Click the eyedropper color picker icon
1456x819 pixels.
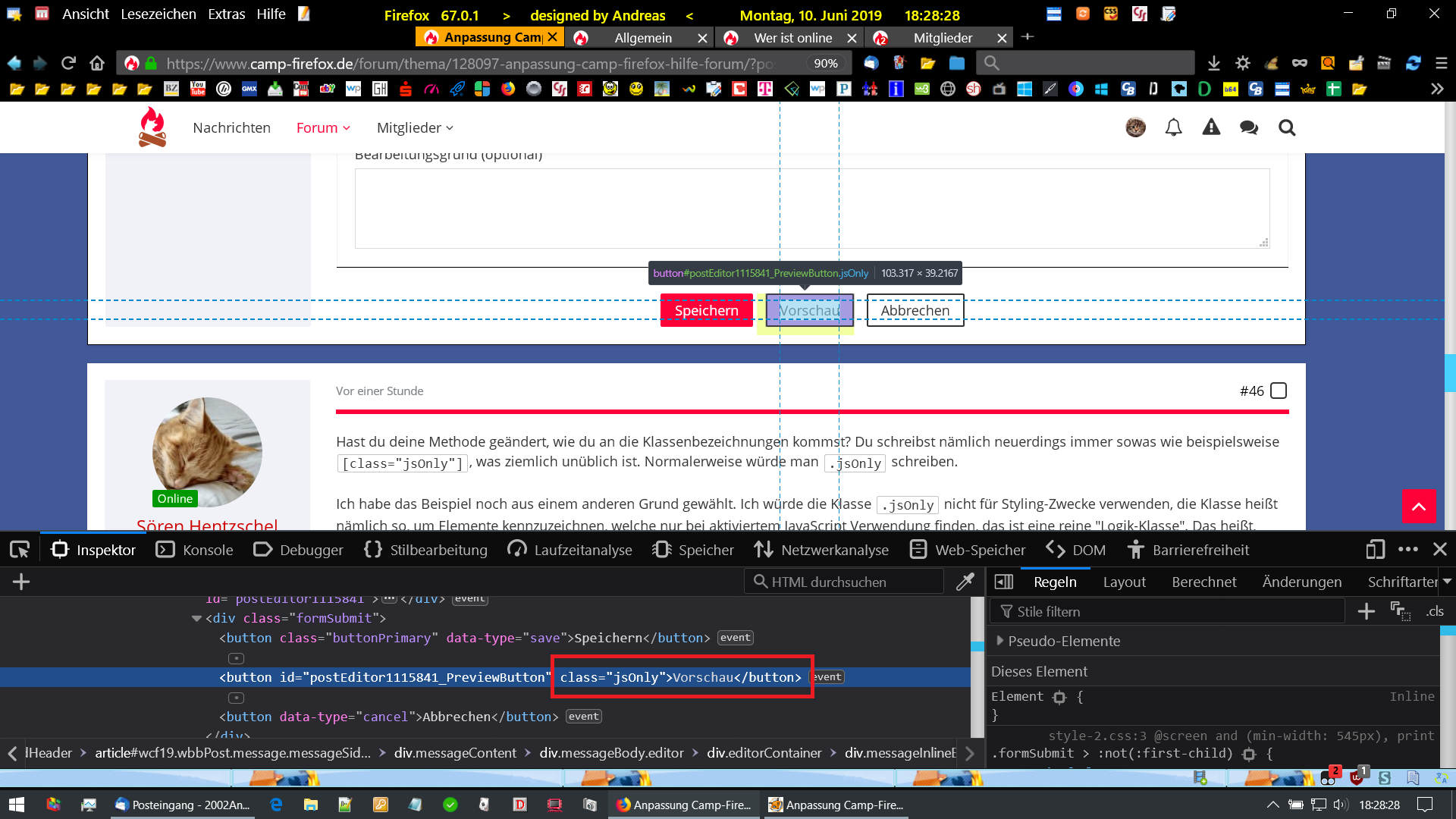[965, 582]
